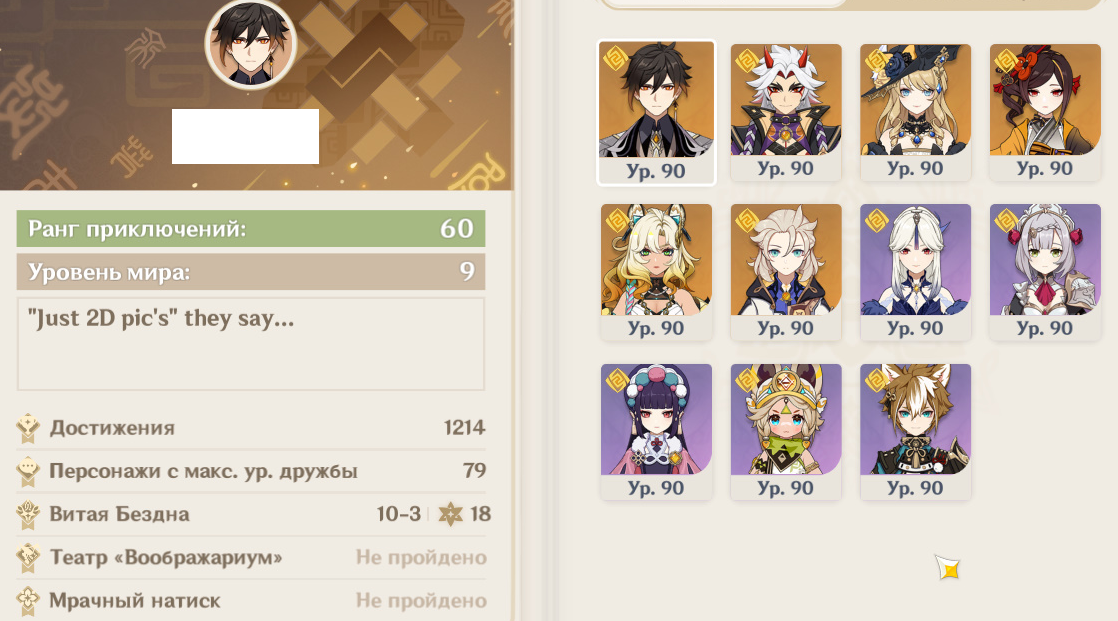Click the Витая Бездна abyss icon
Viewport: 1118px width, 621px height.
coord(28,515)
